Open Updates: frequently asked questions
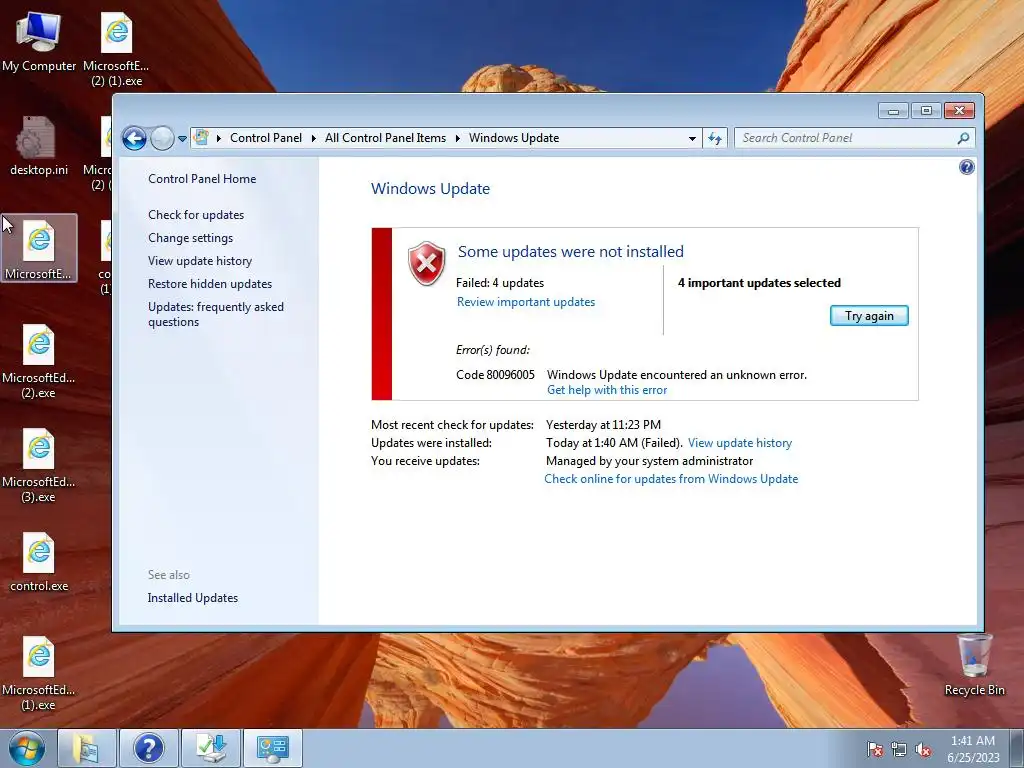This screenshot has width=1024, height=768. coord(216,314)
